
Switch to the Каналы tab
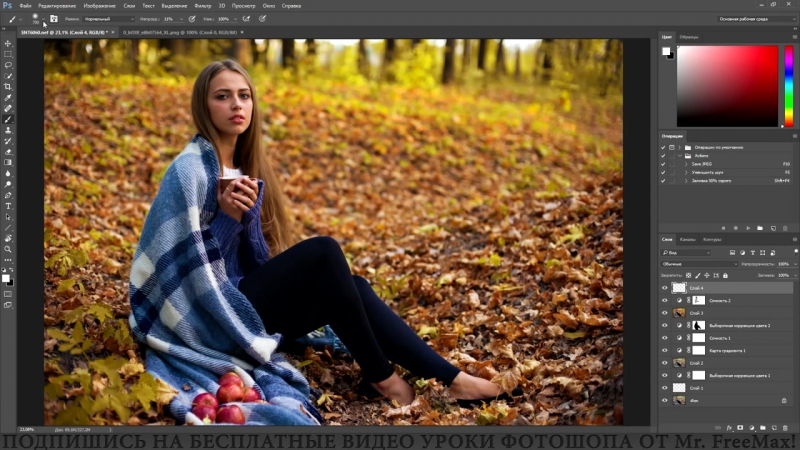point(687,239)
